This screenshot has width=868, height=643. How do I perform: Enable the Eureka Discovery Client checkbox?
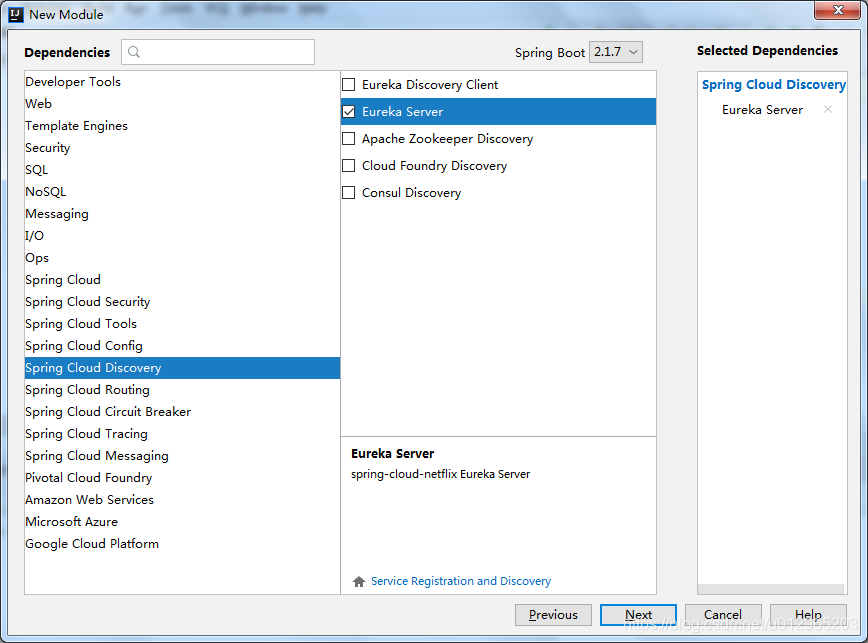pyautogui.click(x=349, y=85)
